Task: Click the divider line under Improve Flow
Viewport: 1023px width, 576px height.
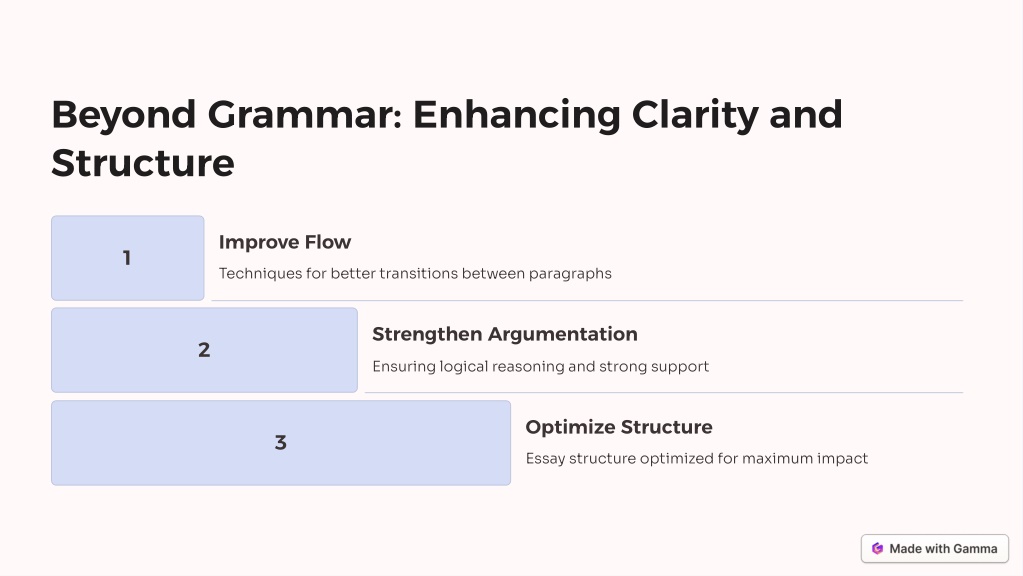Action: (x=587, y=301)
